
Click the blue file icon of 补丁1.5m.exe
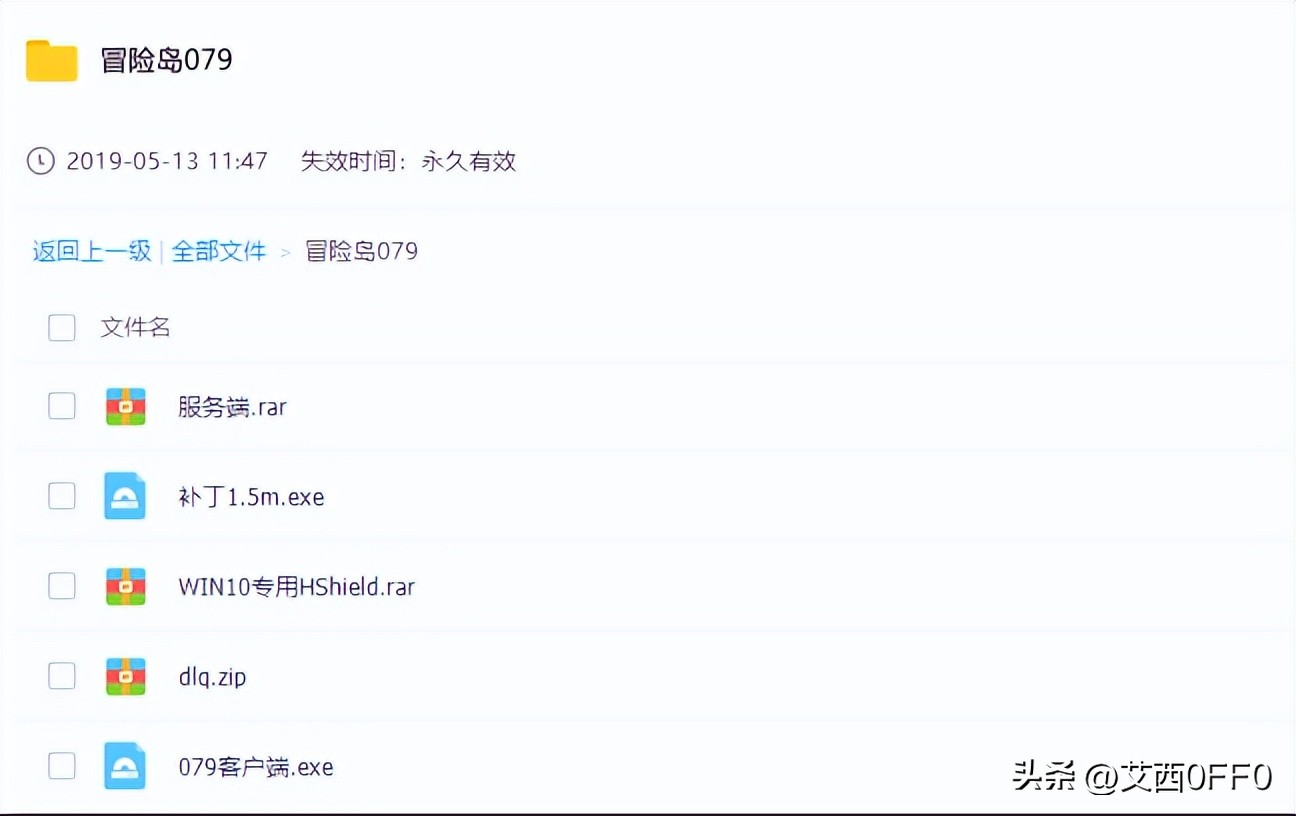click(x=124, y=496)
